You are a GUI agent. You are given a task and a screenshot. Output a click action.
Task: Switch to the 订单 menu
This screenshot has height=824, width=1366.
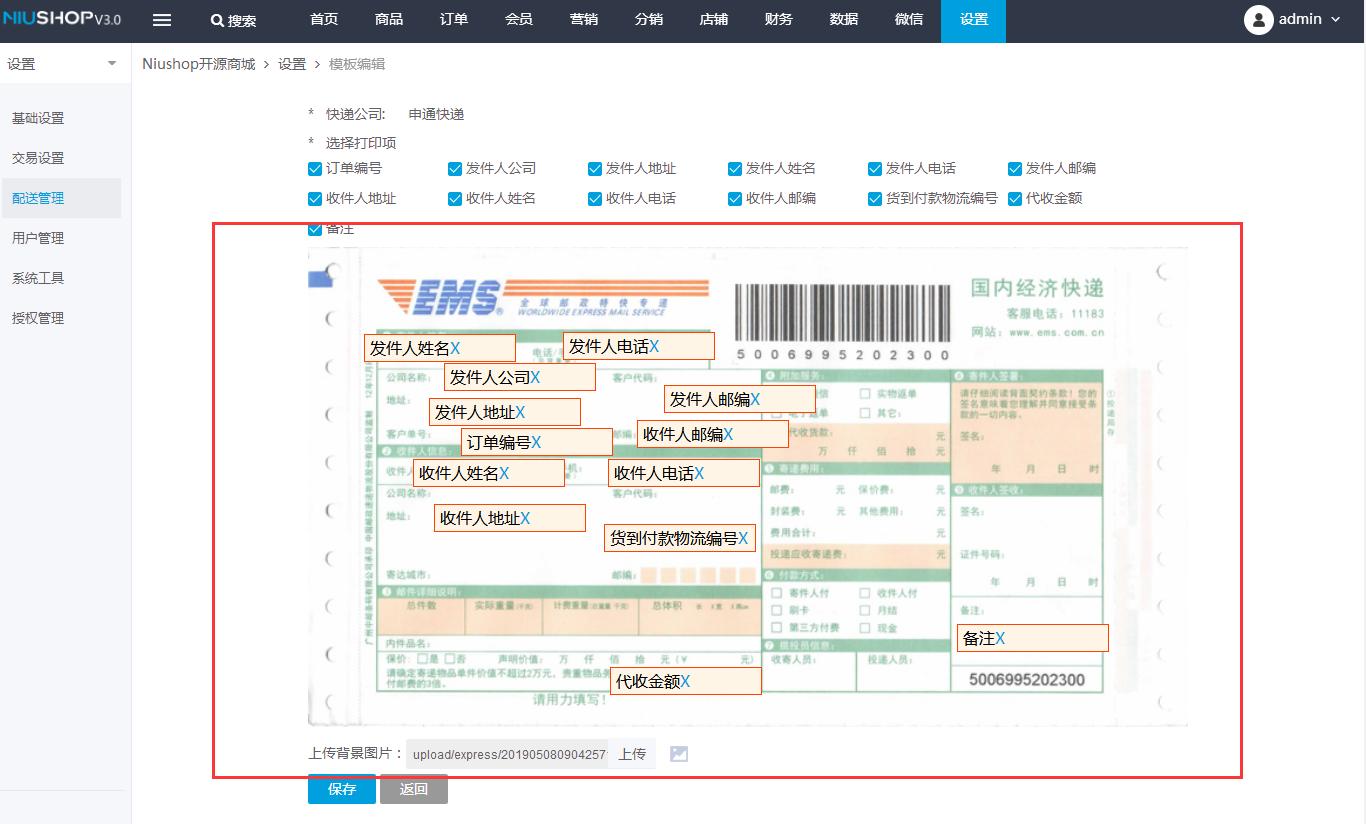click(454, 20)
